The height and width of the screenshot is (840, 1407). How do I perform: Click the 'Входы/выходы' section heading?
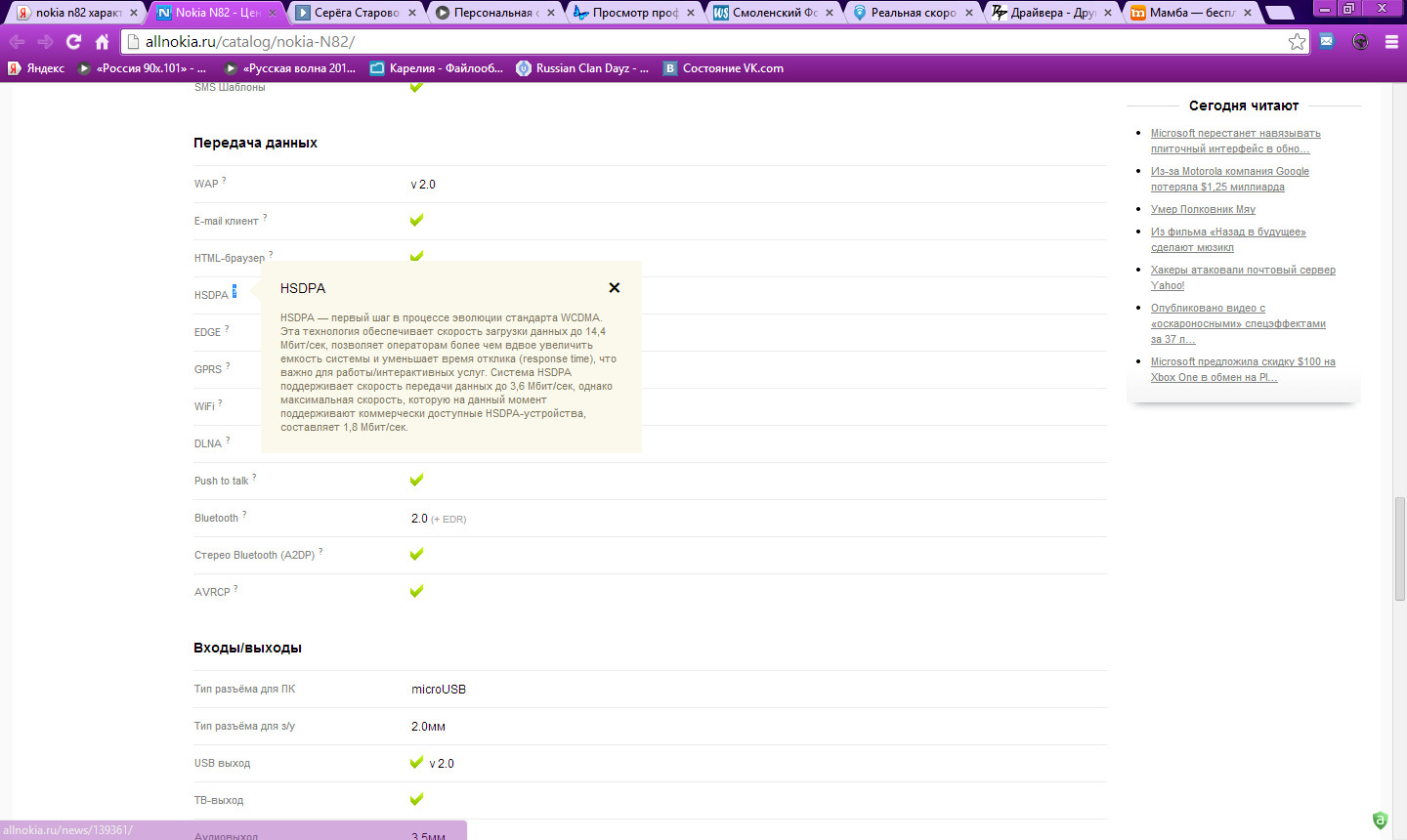click(247, 648)
